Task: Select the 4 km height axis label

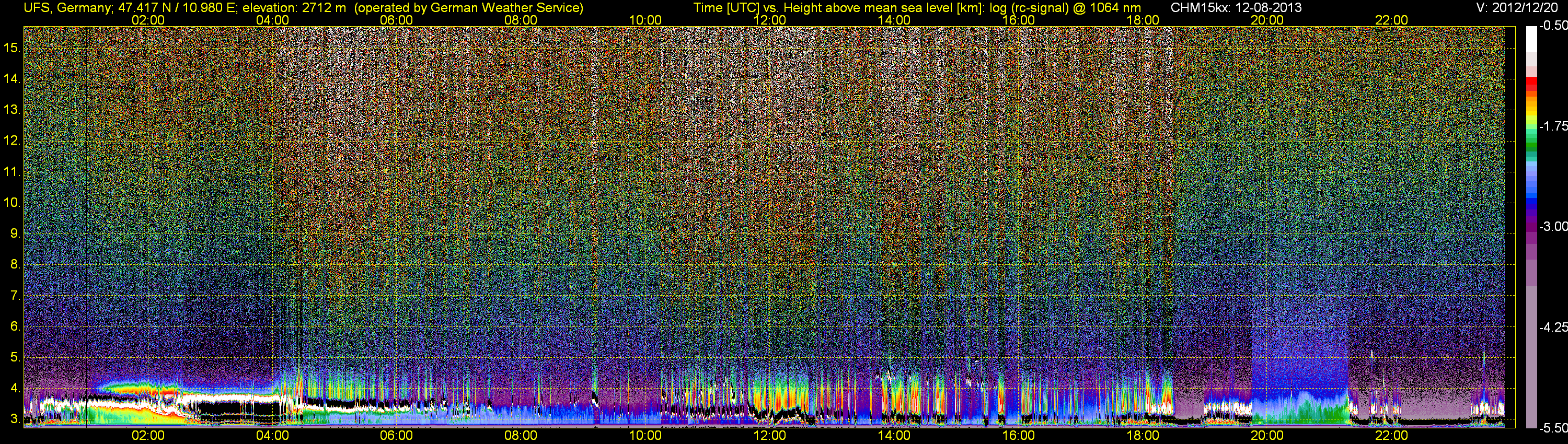Action: [15, 388]
